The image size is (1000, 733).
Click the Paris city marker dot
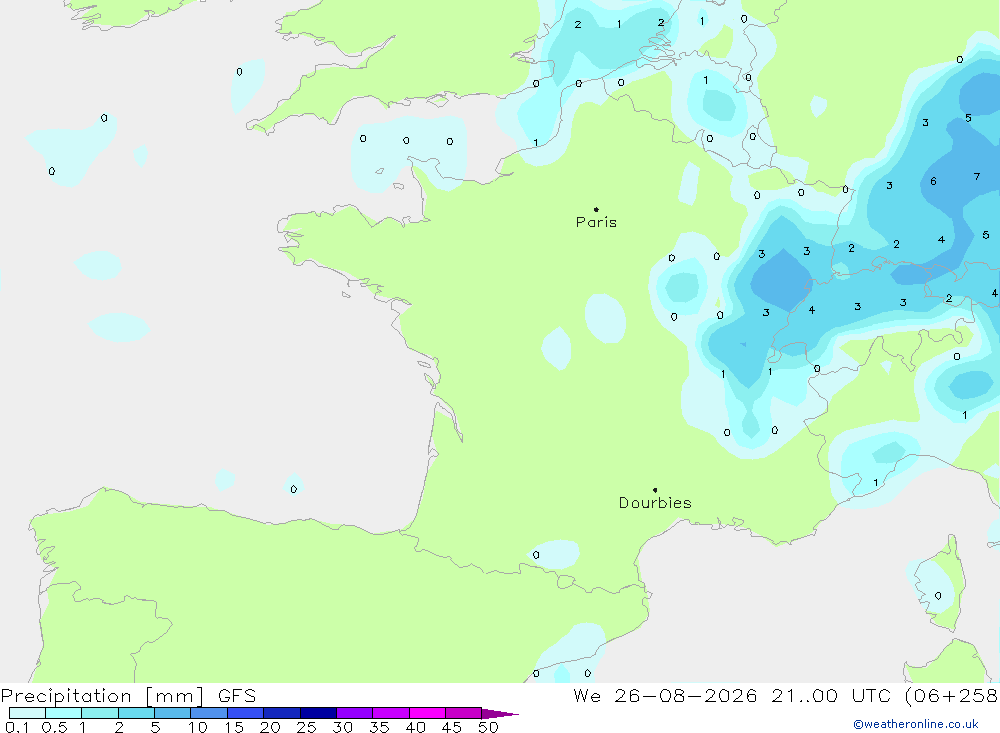coord(596,209)
